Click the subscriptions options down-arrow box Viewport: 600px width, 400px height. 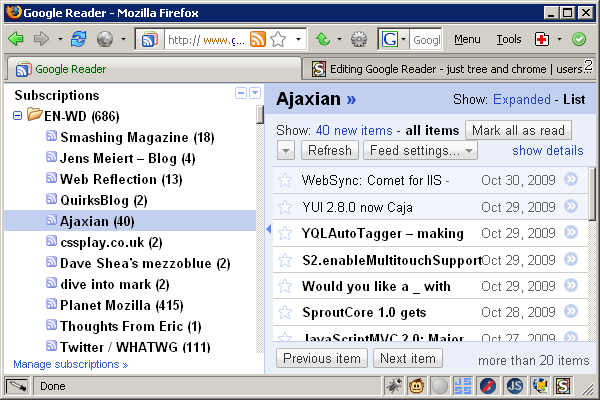[255, 93]
